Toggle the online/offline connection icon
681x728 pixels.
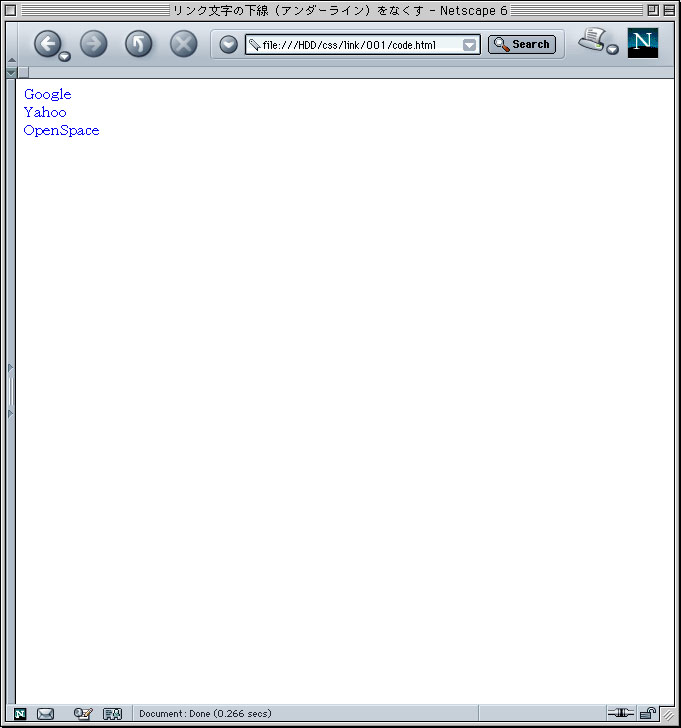pos(621,712)
